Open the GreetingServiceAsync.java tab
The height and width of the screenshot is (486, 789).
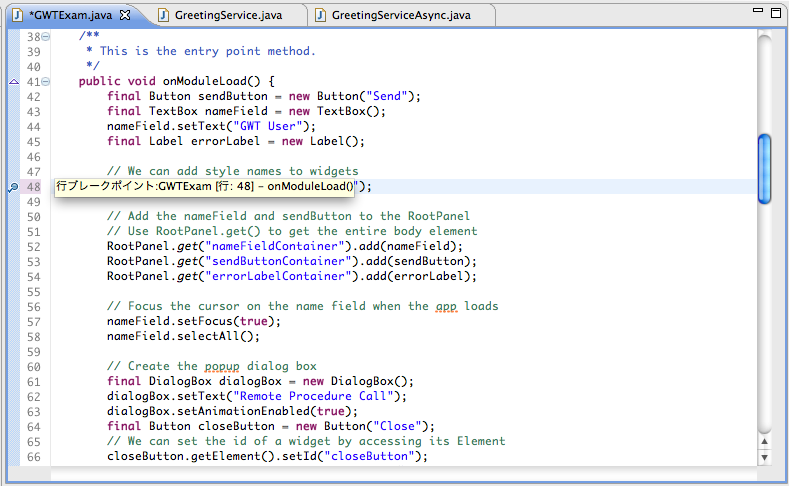click(398, 15)
